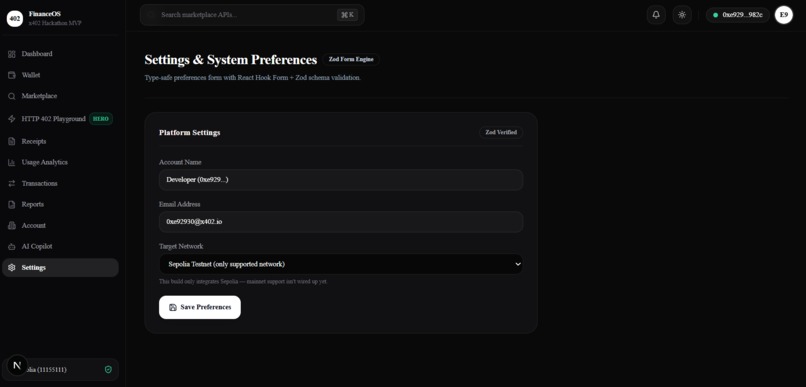
Task: Open HTTP 402 Playground
Action: [x=60, y=119]
